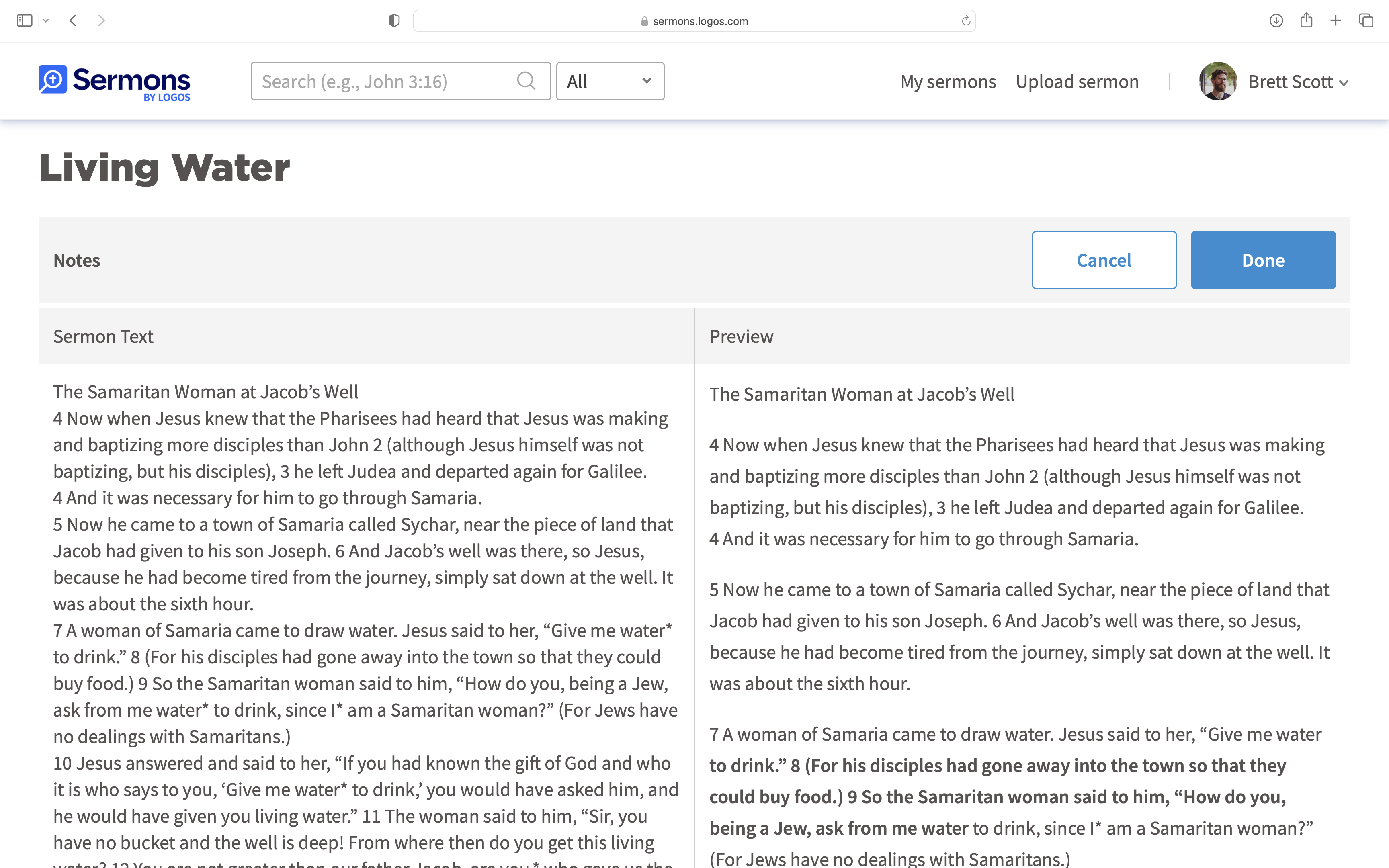Viewport: 1389px width, 868px height.
Task: Open Upload sermon link
Action: point(1077,82)
